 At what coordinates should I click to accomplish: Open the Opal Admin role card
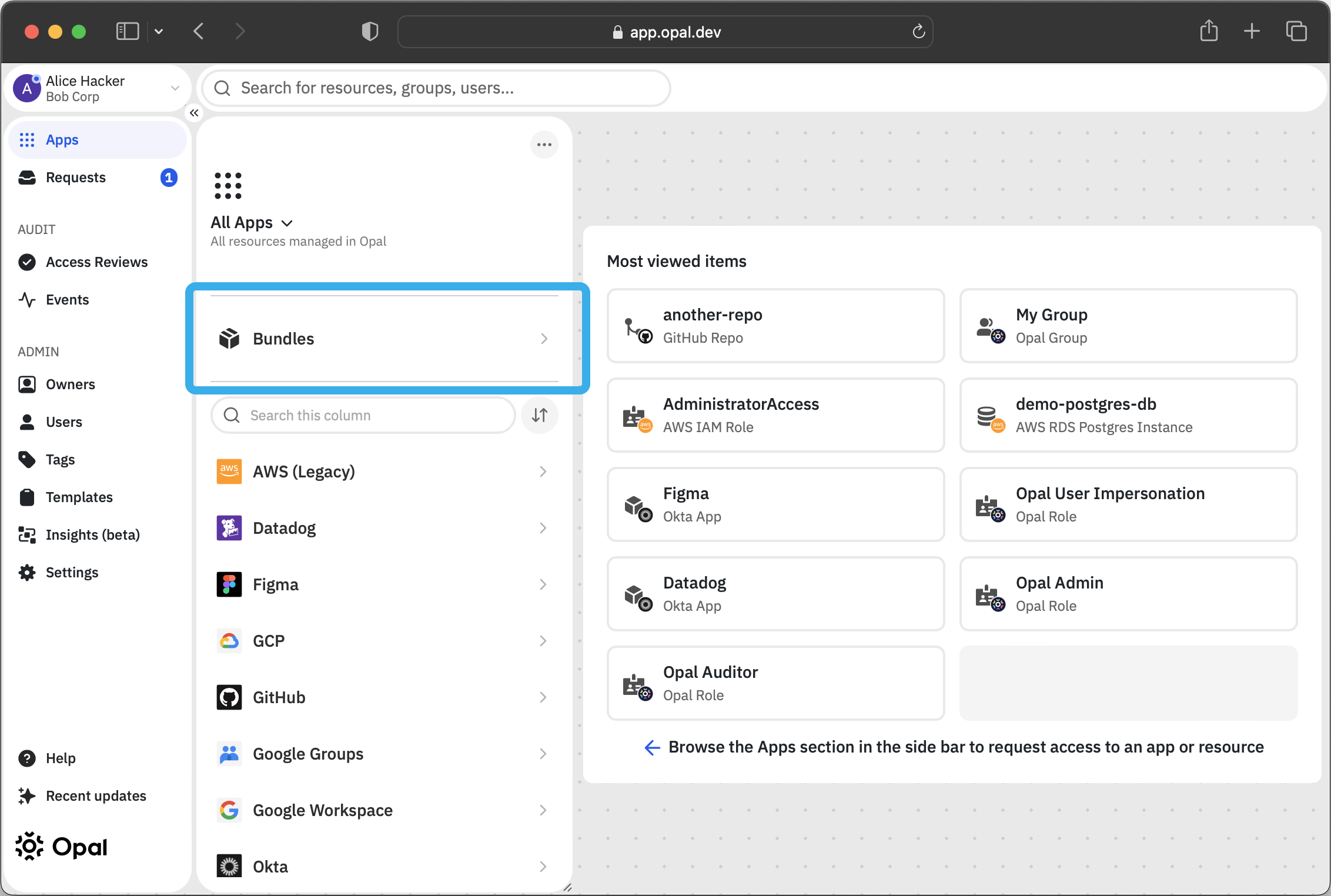(1129, 594)
